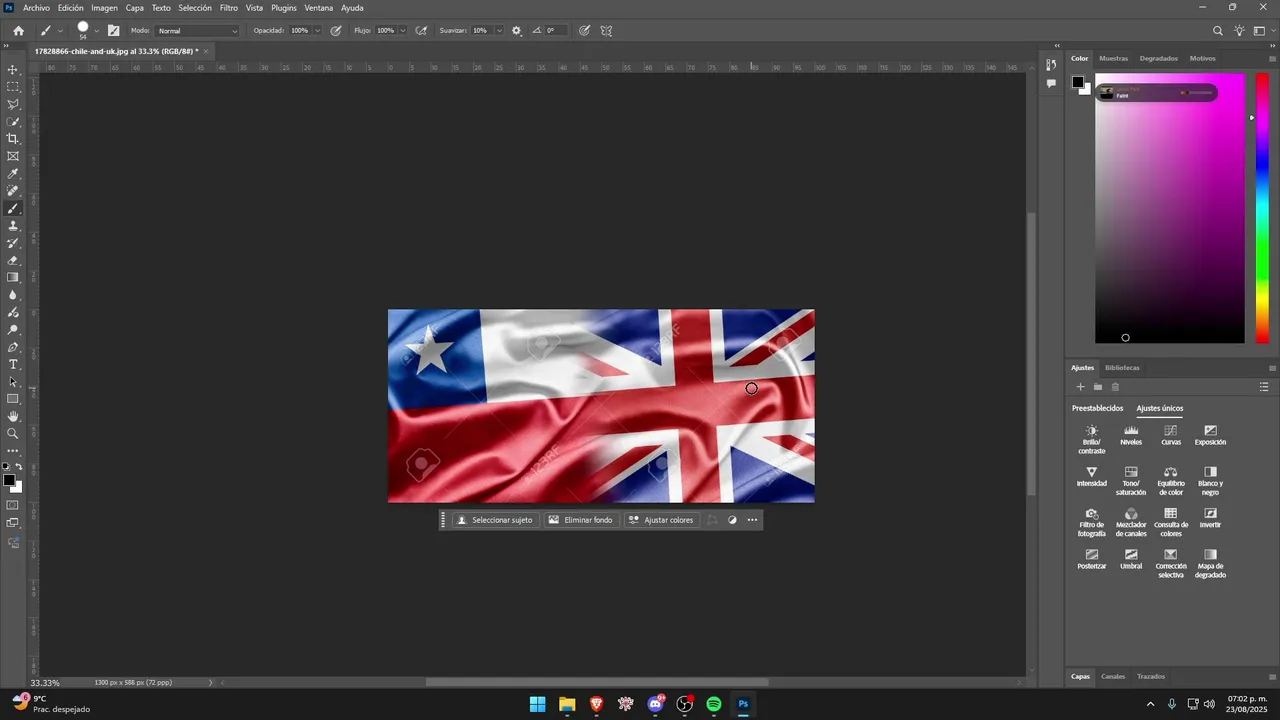
Task: Open Spotify from the taskbar
Action: 714,704
